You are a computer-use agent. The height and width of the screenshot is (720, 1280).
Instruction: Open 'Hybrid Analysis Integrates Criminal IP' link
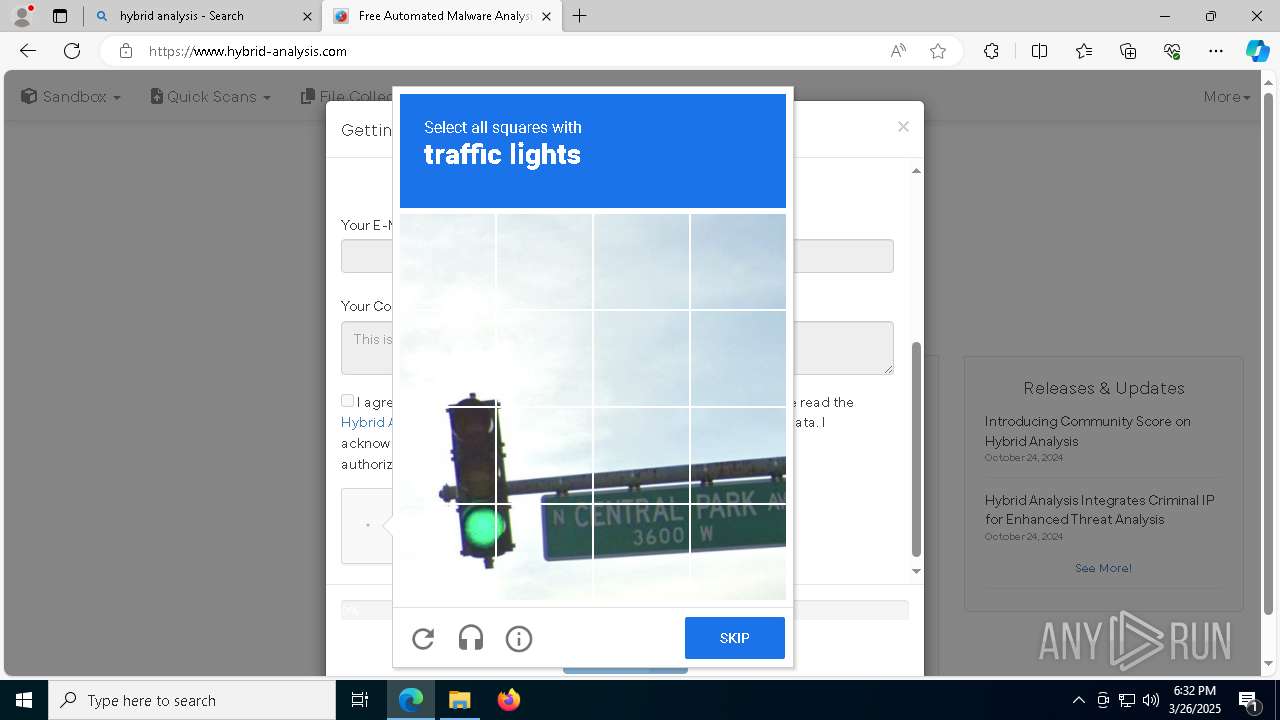point(1099,509)
